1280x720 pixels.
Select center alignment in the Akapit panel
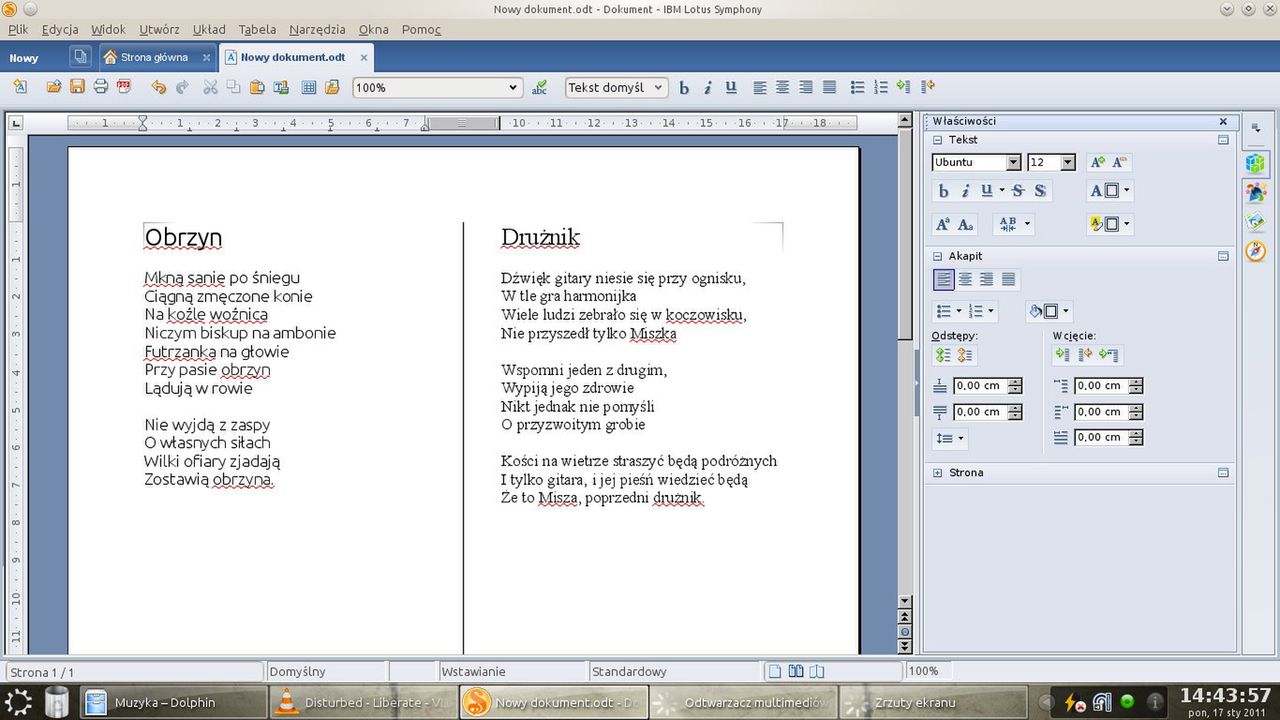pos(965,279)
